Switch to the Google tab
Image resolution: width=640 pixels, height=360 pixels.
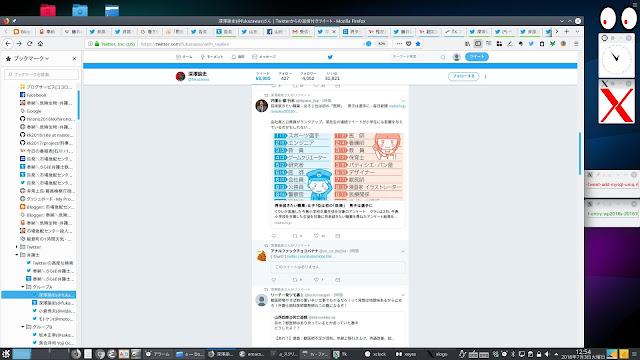(149, 31)
